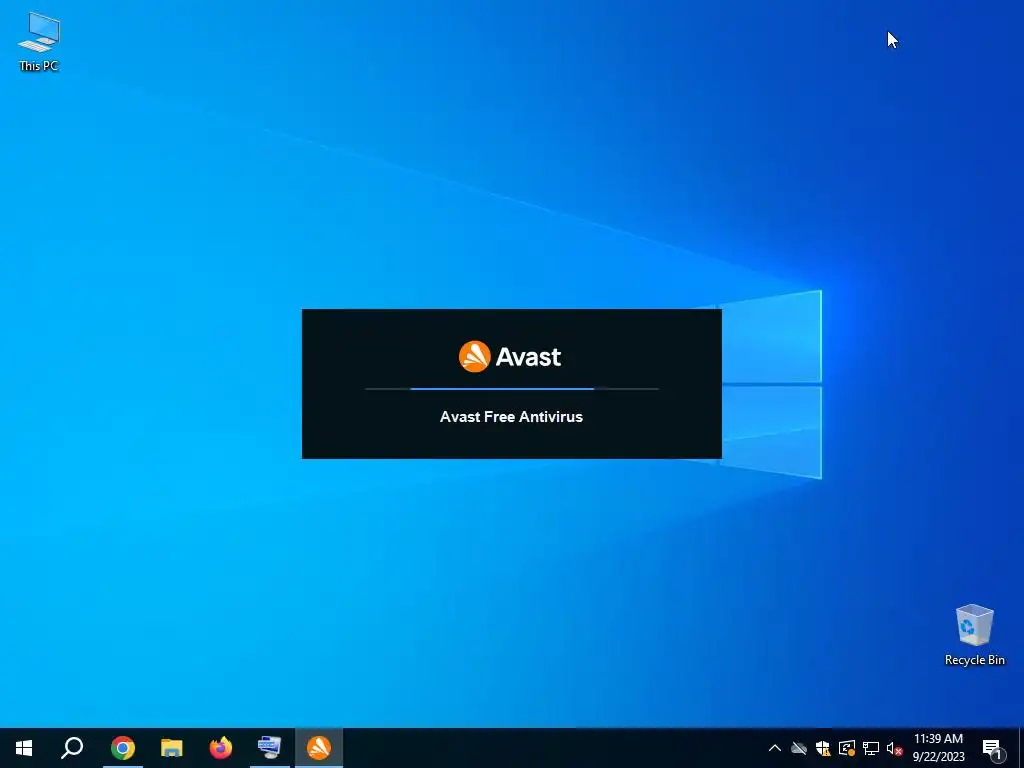
Task: Click the Avast taskbar icon
Action: pos(319,748)
